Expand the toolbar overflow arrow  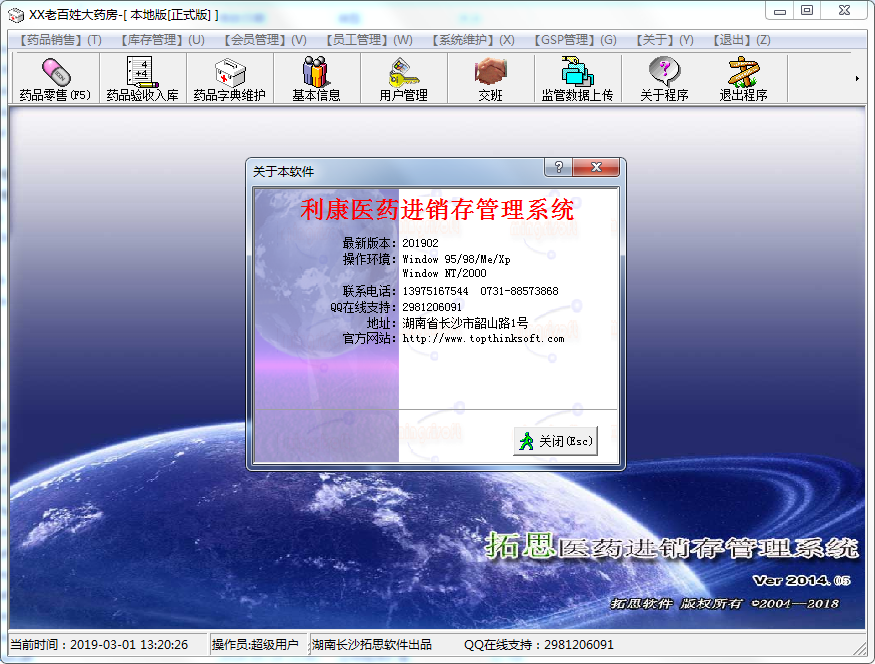(x=857, y=79)
